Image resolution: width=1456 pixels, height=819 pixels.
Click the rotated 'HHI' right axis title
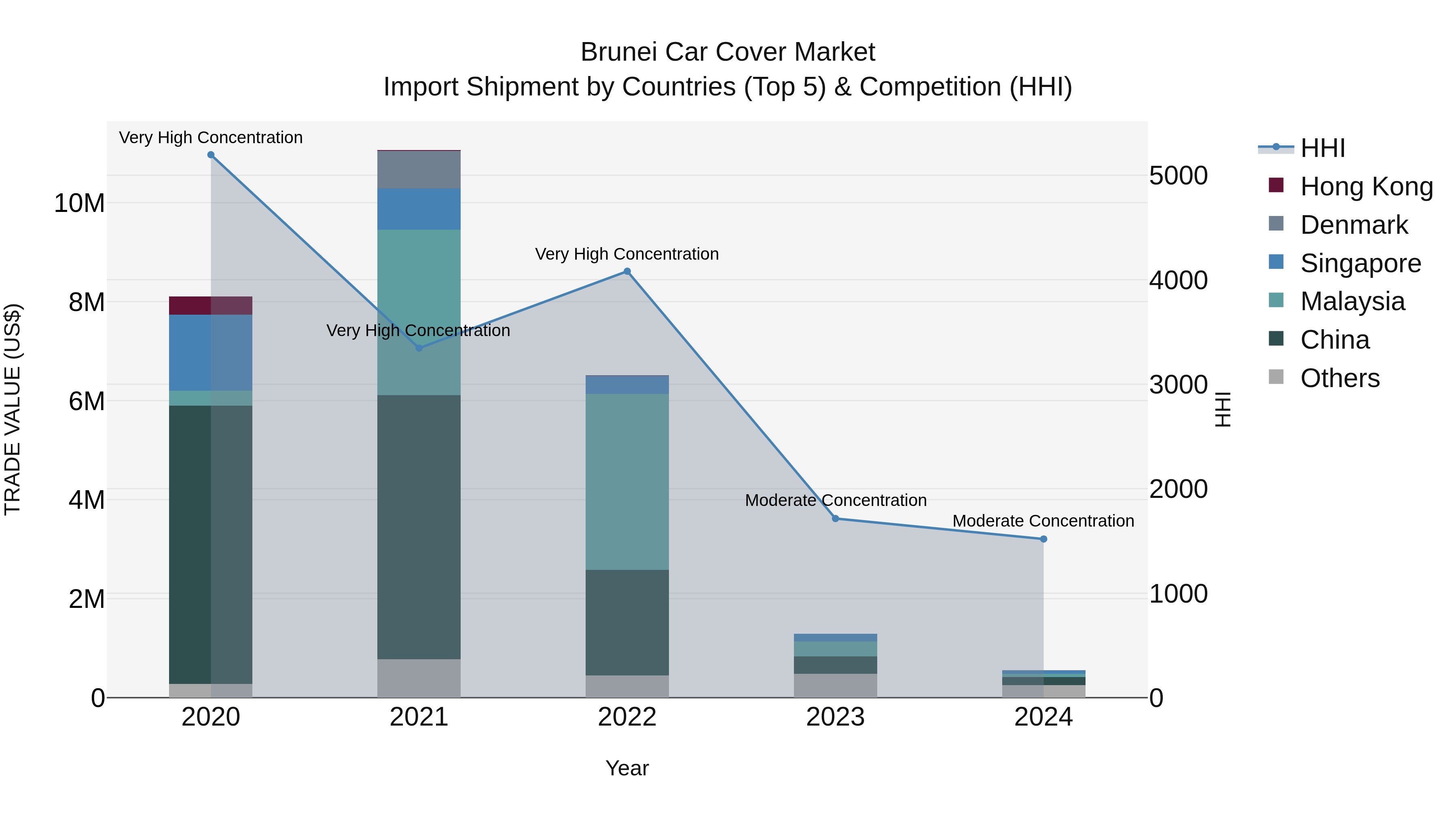pyautogui.click(x=1223, y=409)
